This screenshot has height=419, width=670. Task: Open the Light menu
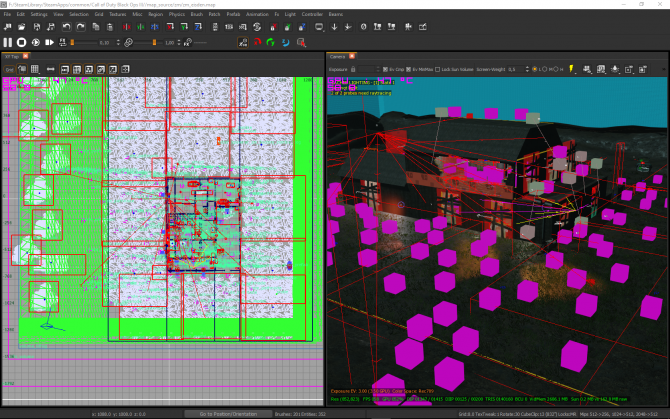click(290, 14)
